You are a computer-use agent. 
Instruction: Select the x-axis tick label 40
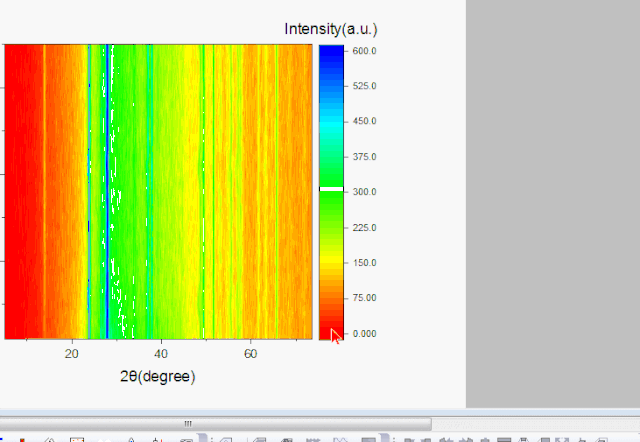(161, 353)
